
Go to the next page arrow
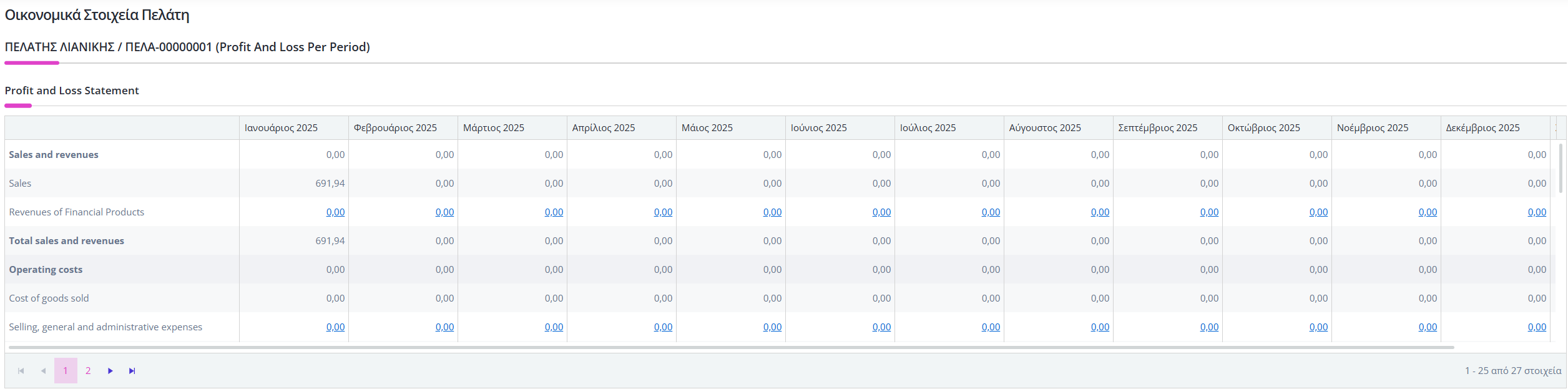(x=110, y=371)
